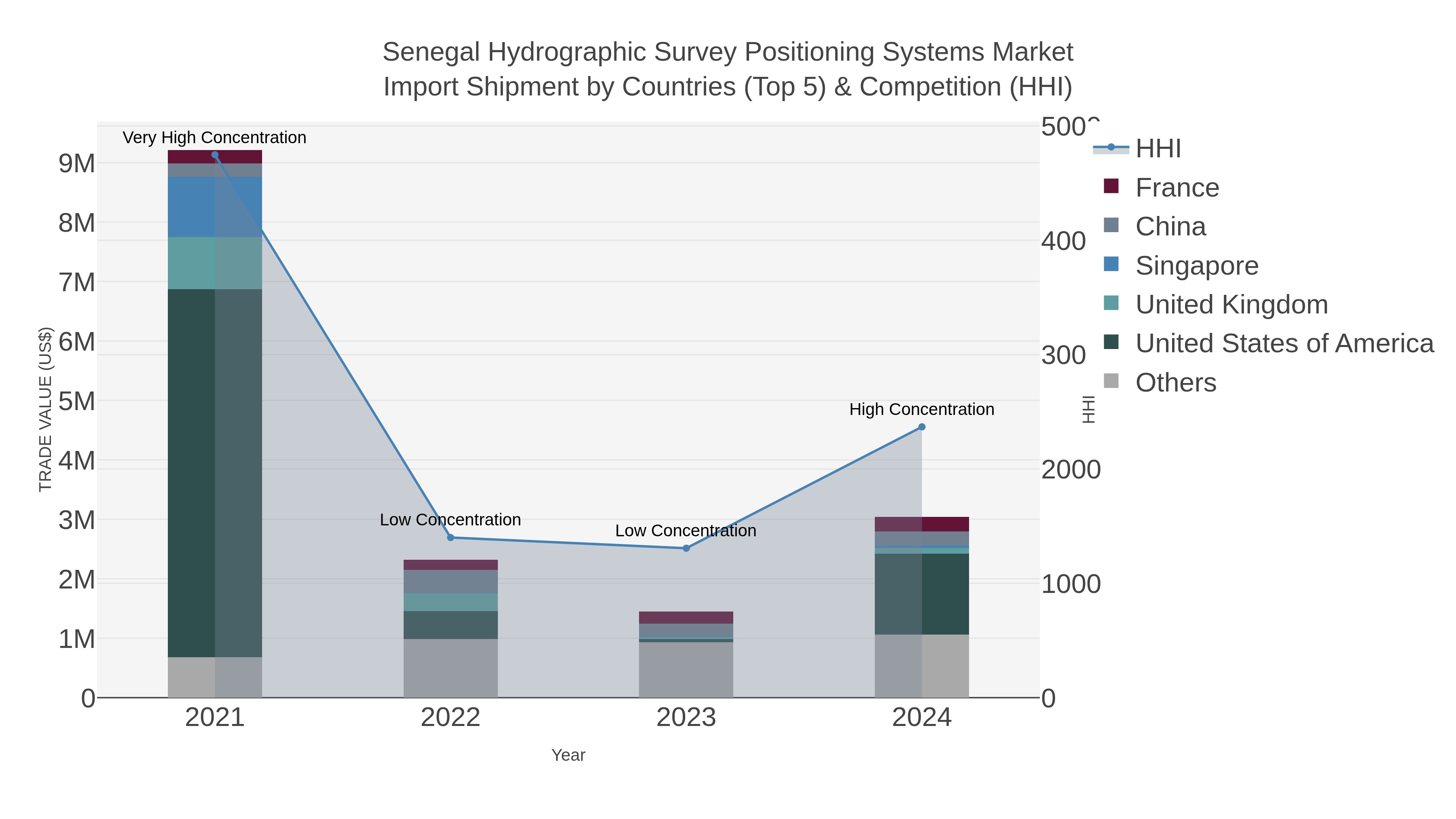Click the 2024 United States of America bar segment
1456x819 pixels.
(x=922, y=594)
